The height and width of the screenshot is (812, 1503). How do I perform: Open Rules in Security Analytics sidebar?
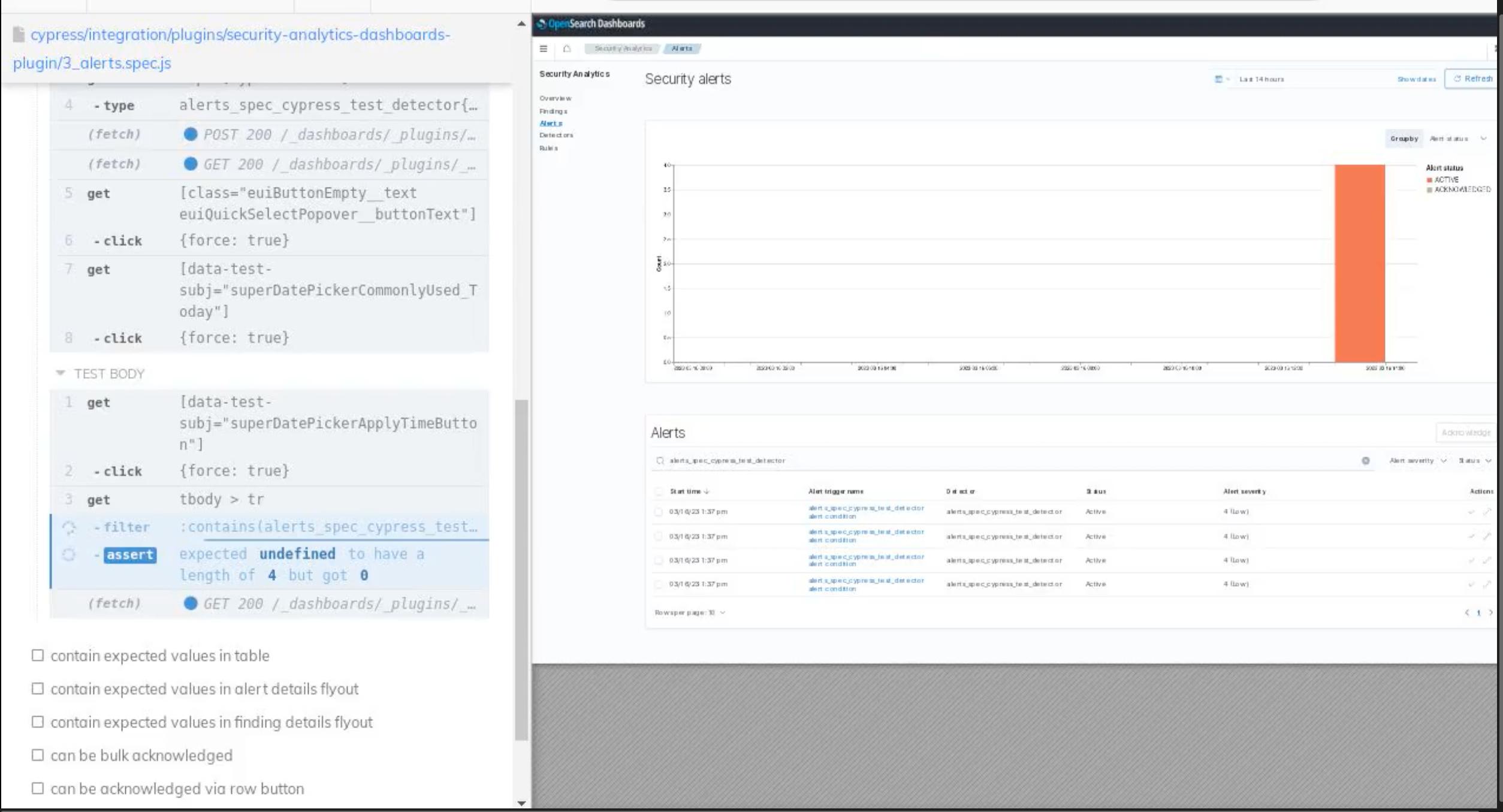(548, 148)
